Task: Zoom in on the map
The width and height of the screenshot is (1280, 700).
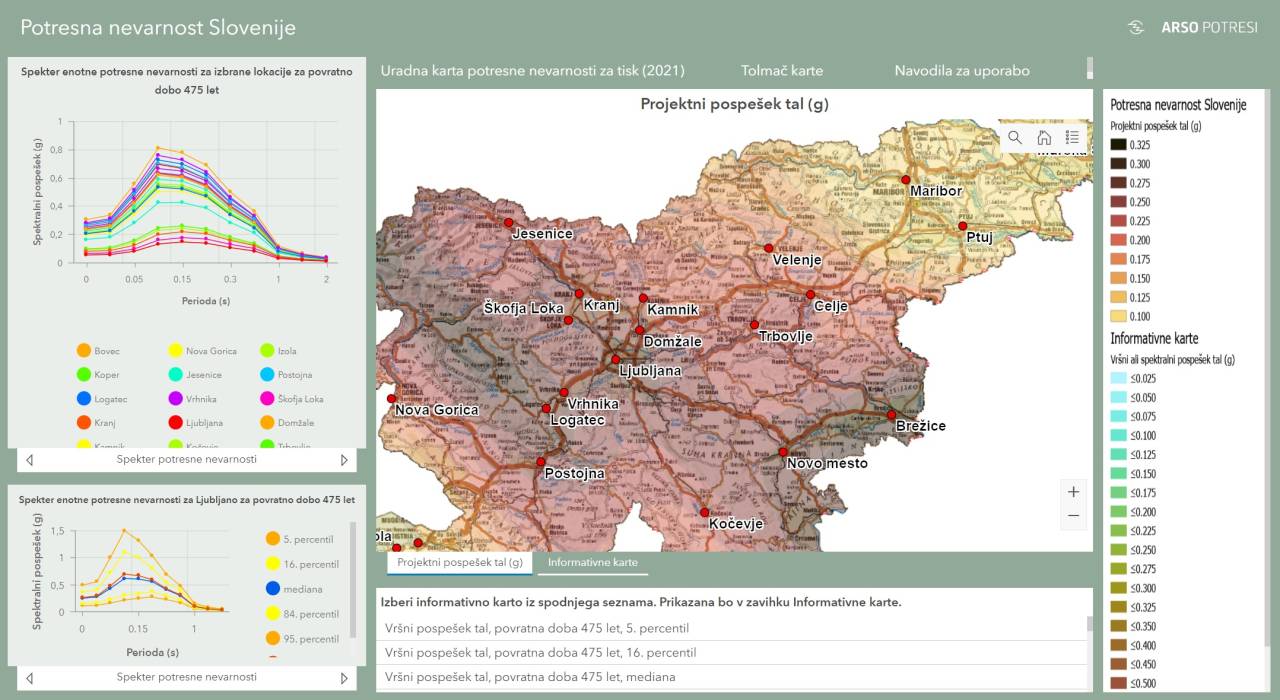Action: point(1073,492)
